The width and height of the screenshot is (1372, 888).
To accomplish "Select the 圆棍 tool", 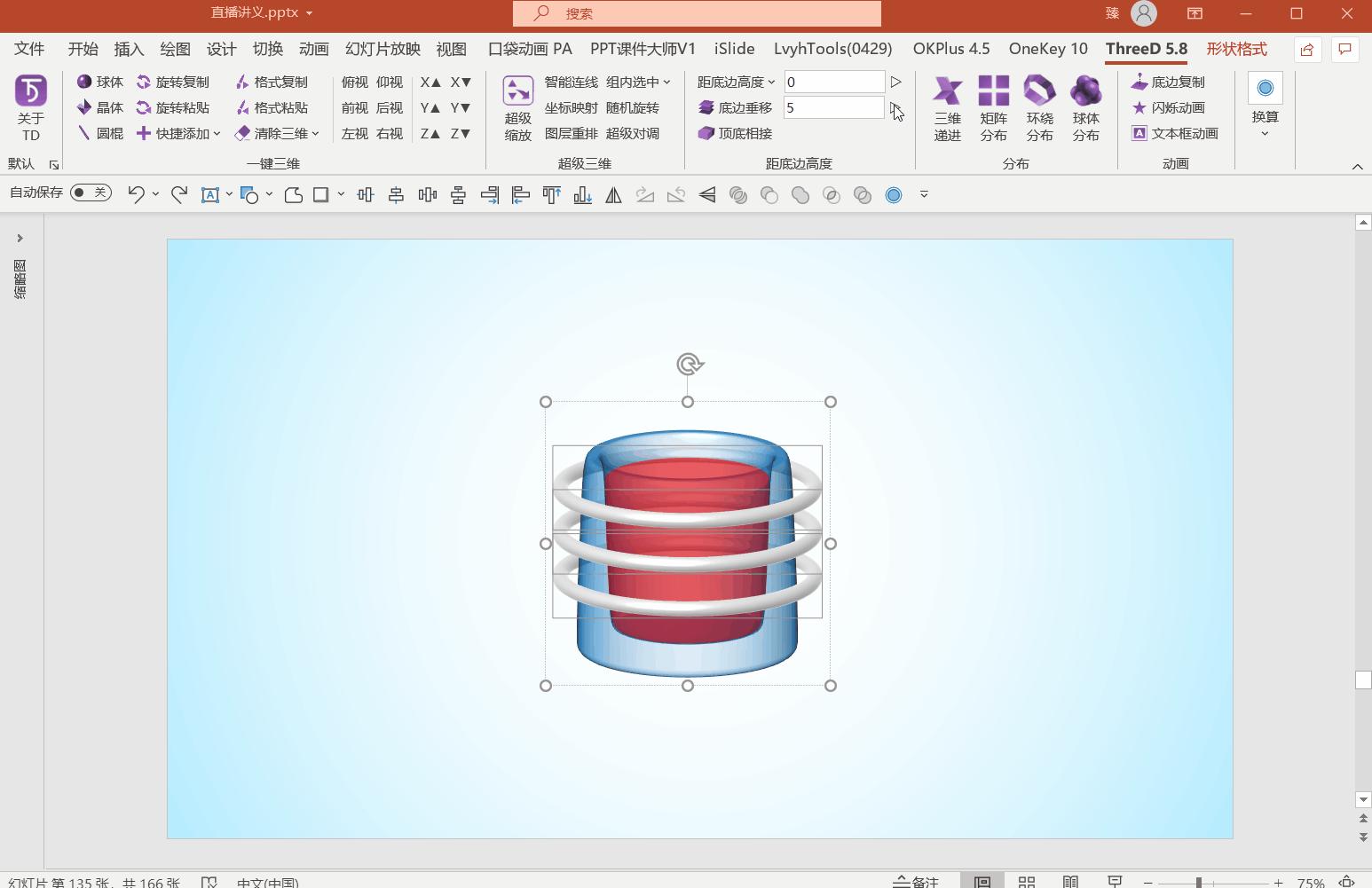I will [x=100, y=133].
